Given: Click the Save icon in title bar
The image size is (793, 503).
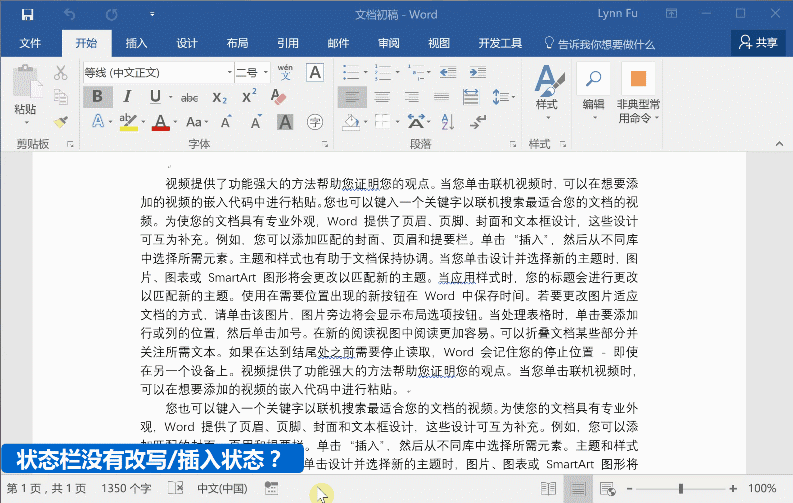Looking at the screenshot, I should 26,14.
